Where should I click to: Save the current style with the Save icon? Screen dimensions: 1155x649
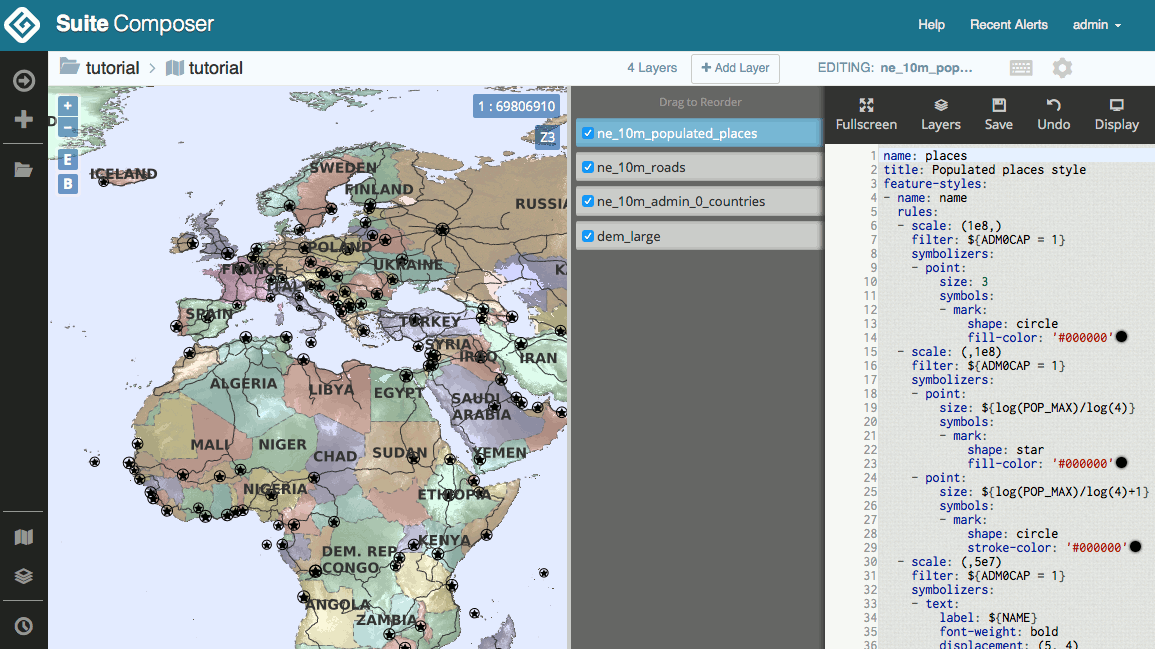click(x=998, y=113)
